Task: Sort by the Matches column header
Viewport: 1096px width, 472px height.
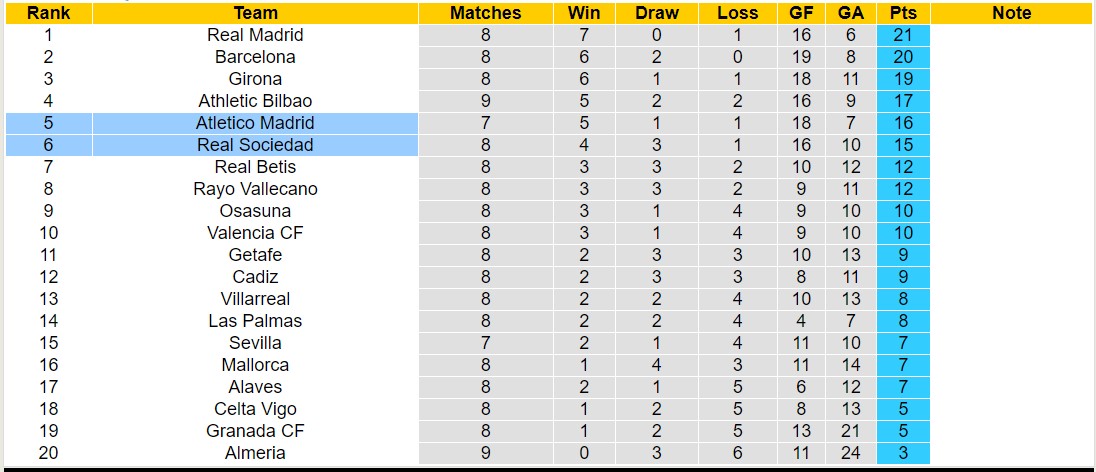Action: (x=485, y=13)
